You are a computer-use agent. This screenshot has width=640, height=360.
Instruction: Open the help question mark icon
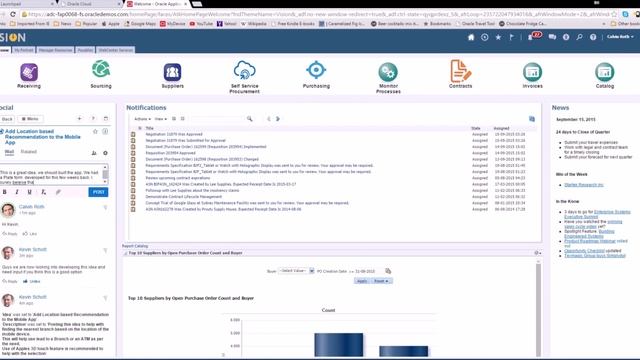(x=593, y=37)
